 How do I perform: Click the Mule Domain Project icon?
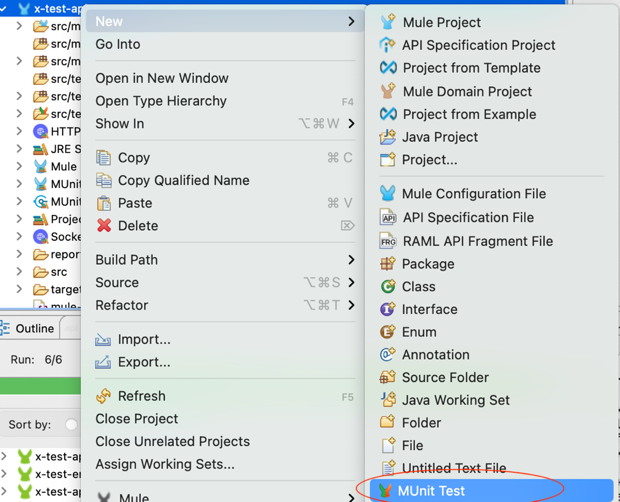pyautogui.click(x=388, y=91)
